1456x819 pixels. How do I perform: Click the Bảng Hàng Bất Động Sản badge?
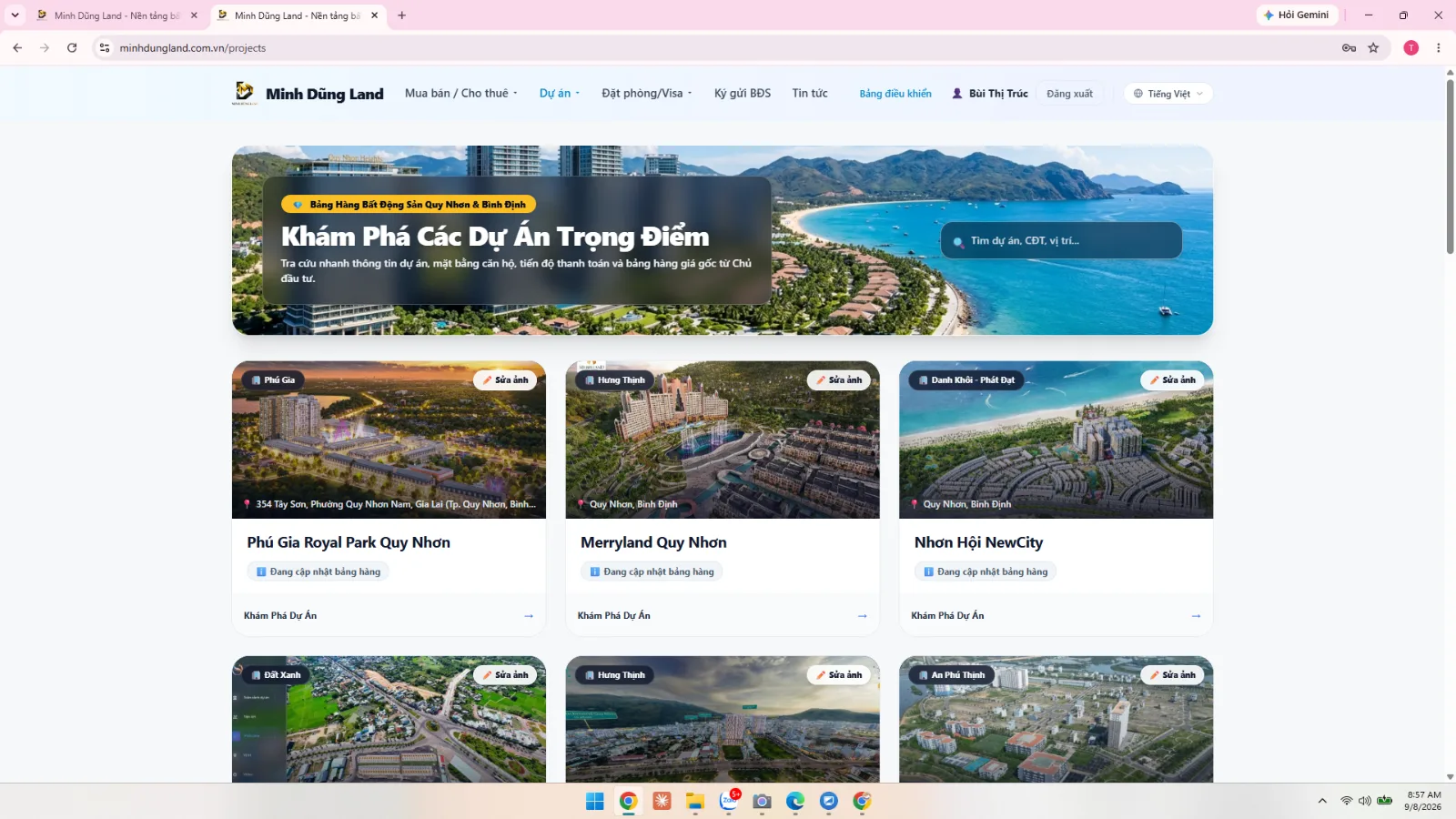click(409, 205)
